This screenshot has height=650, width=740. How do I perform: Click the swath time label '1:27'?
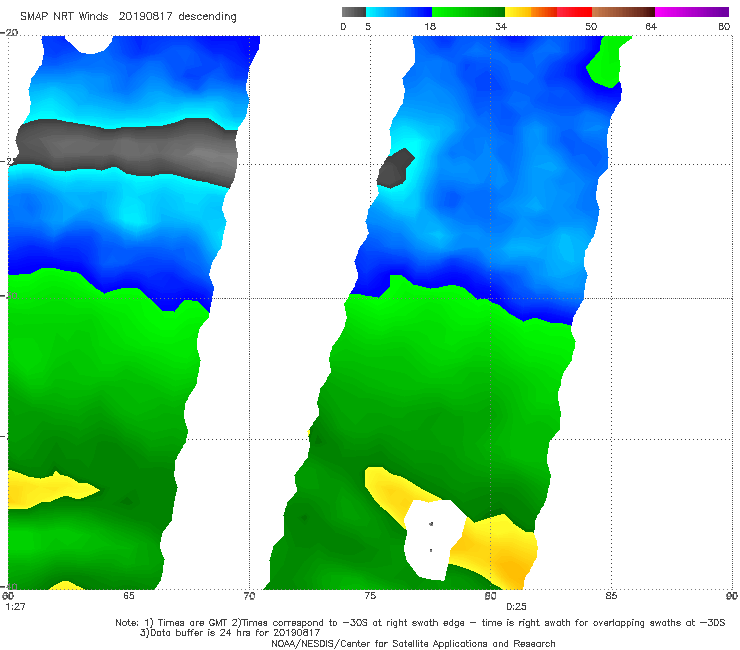pyautogui.click(x=16, y=607)
